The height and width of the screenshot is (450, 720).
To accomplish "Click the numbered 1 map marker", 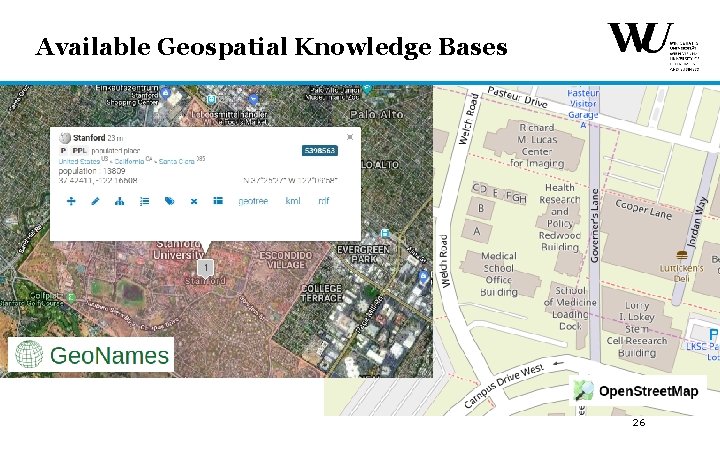I will 206,268.
